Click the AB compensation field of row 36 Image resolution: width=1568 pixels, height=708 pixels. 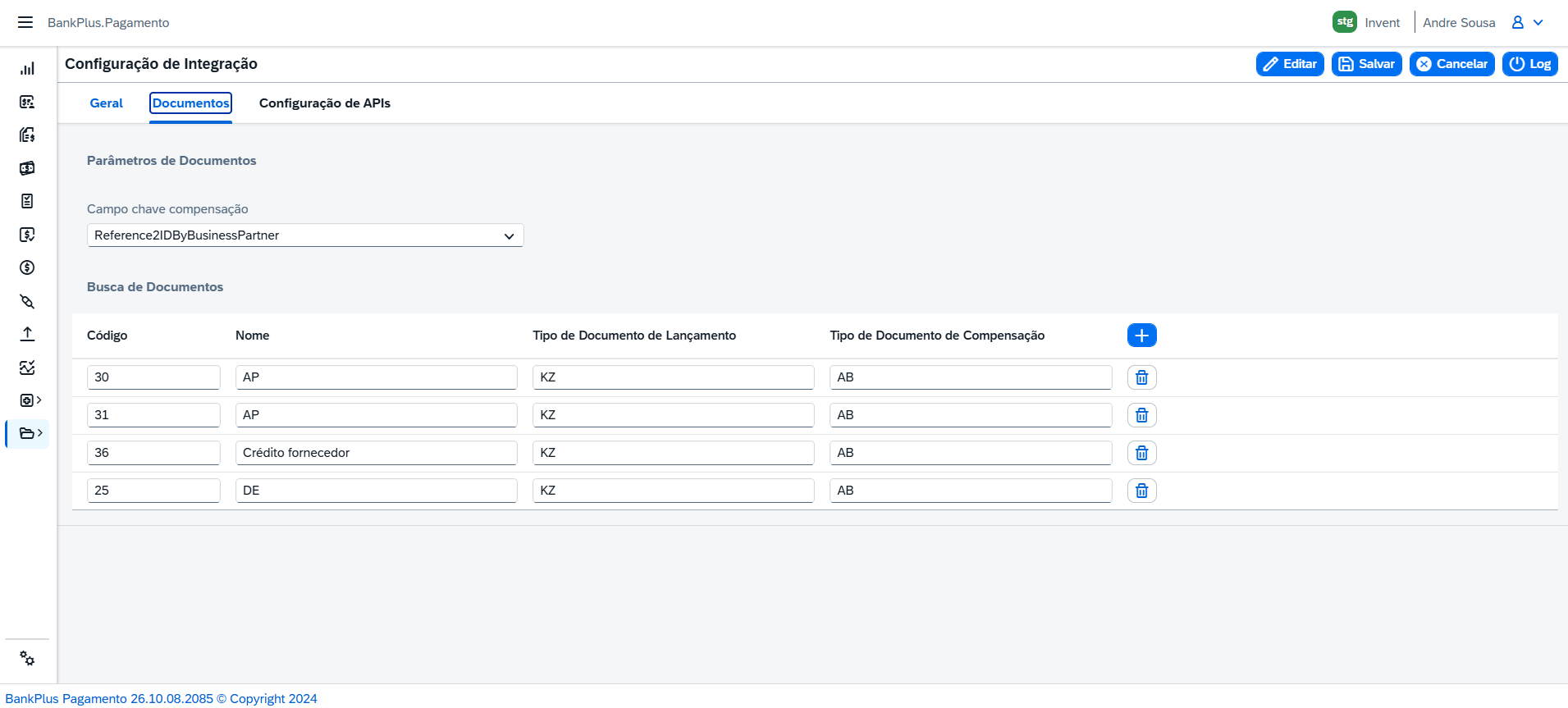pos(971,453)
